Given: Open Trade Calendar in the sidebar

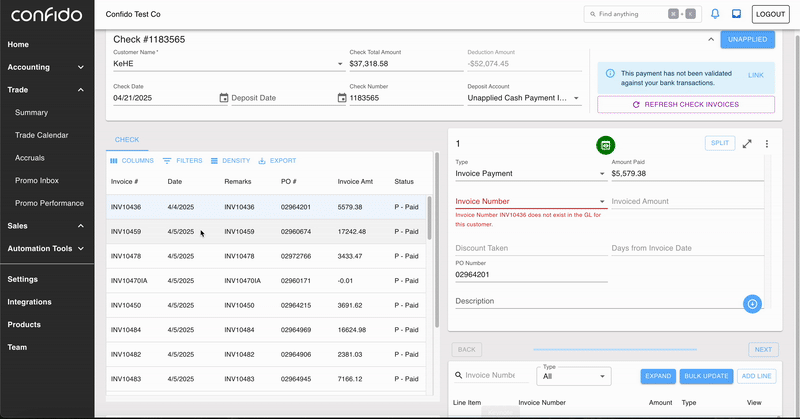Looking at the screenshot, I should tap(41, 135).
